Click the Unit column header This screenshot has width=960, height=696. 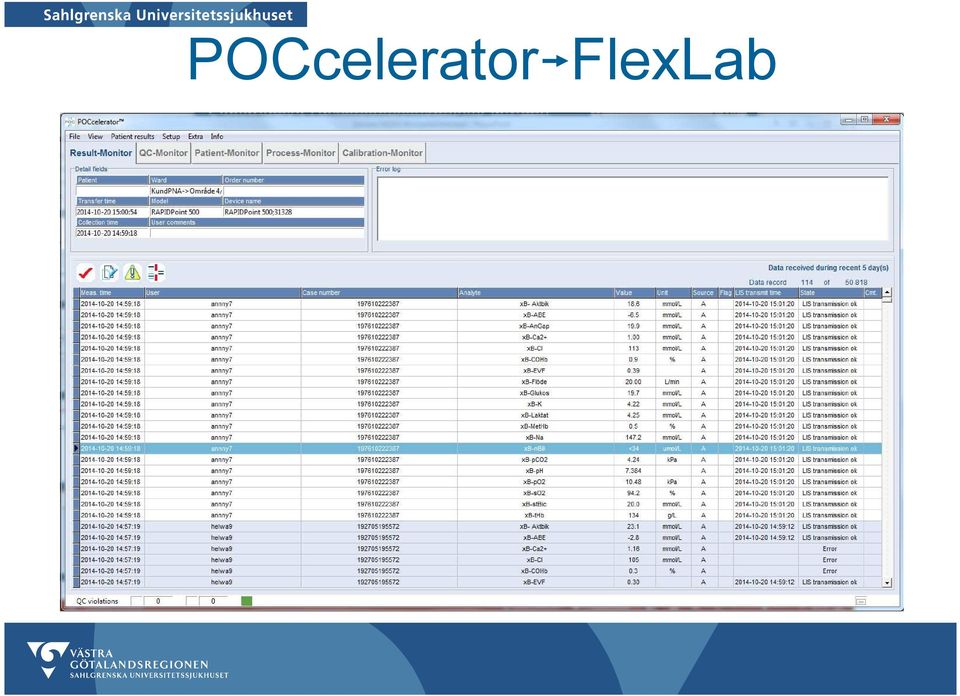[673, 293]
